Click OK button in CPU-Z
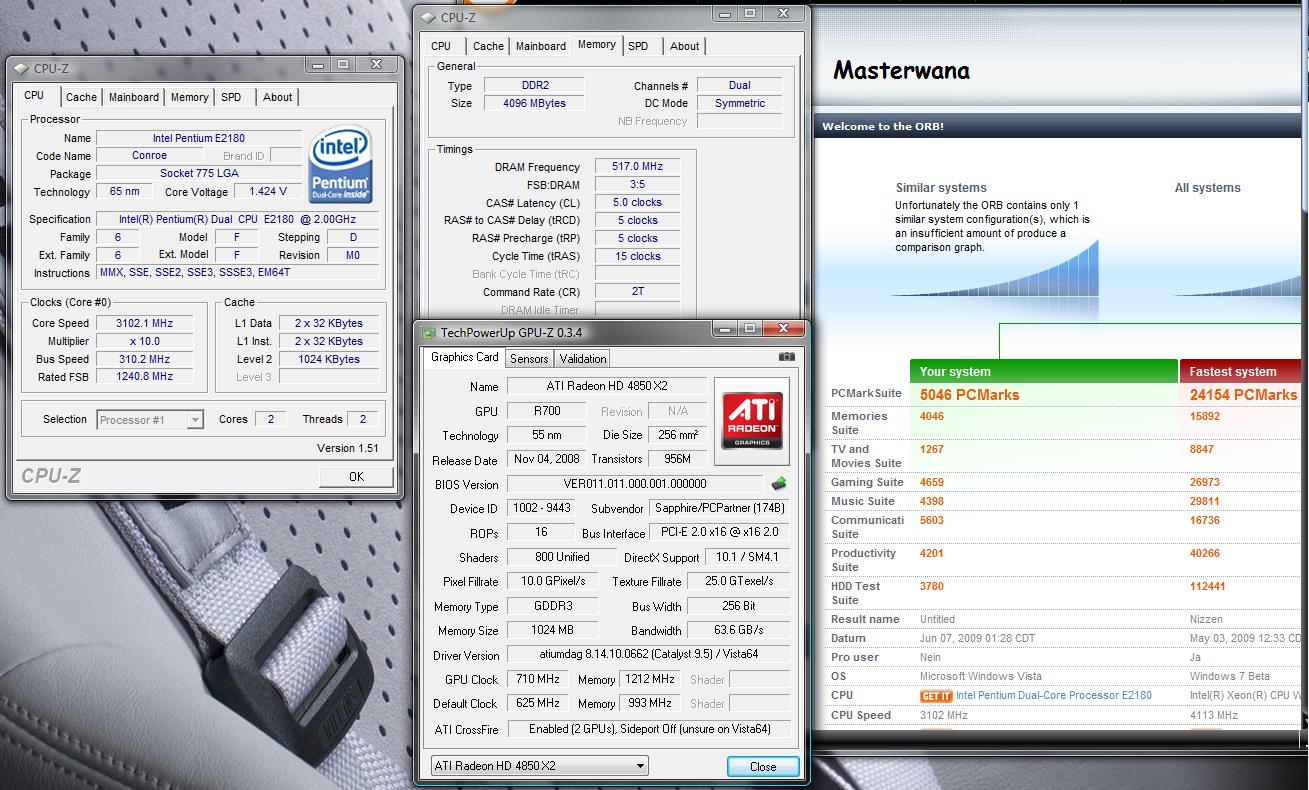Image resolution: width=1309 pixels, height=790 pixels. tap(356, 477)
